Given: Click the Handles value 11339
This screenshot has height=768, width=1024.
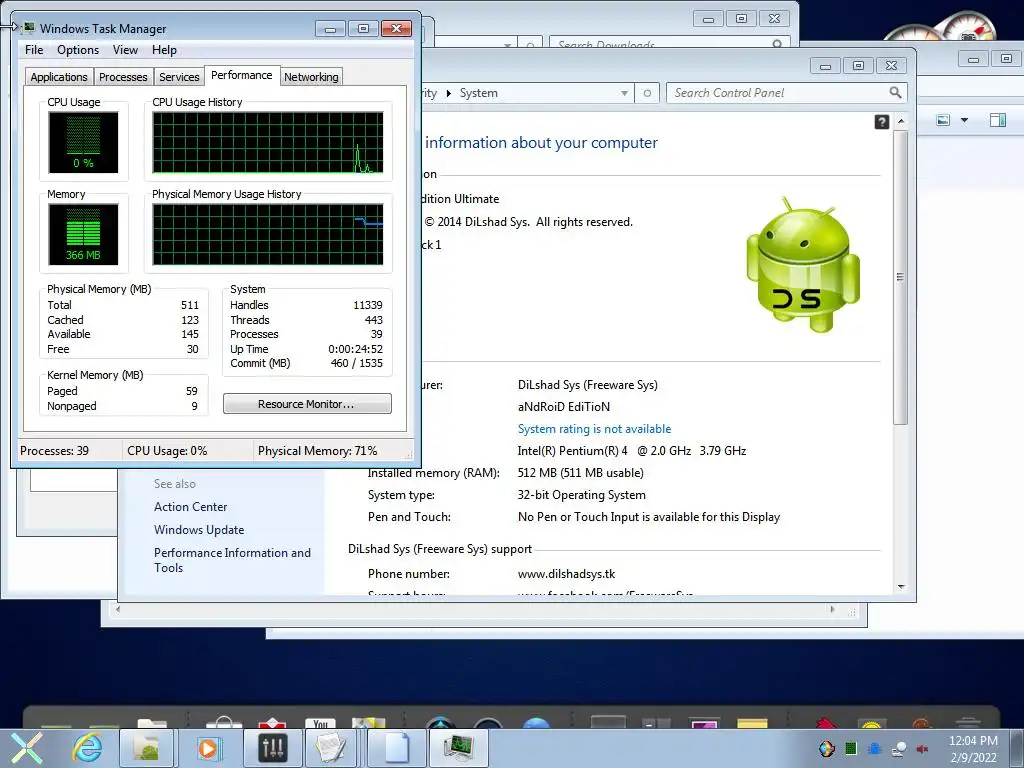Looking at the screenshot, I should [368, 305].
